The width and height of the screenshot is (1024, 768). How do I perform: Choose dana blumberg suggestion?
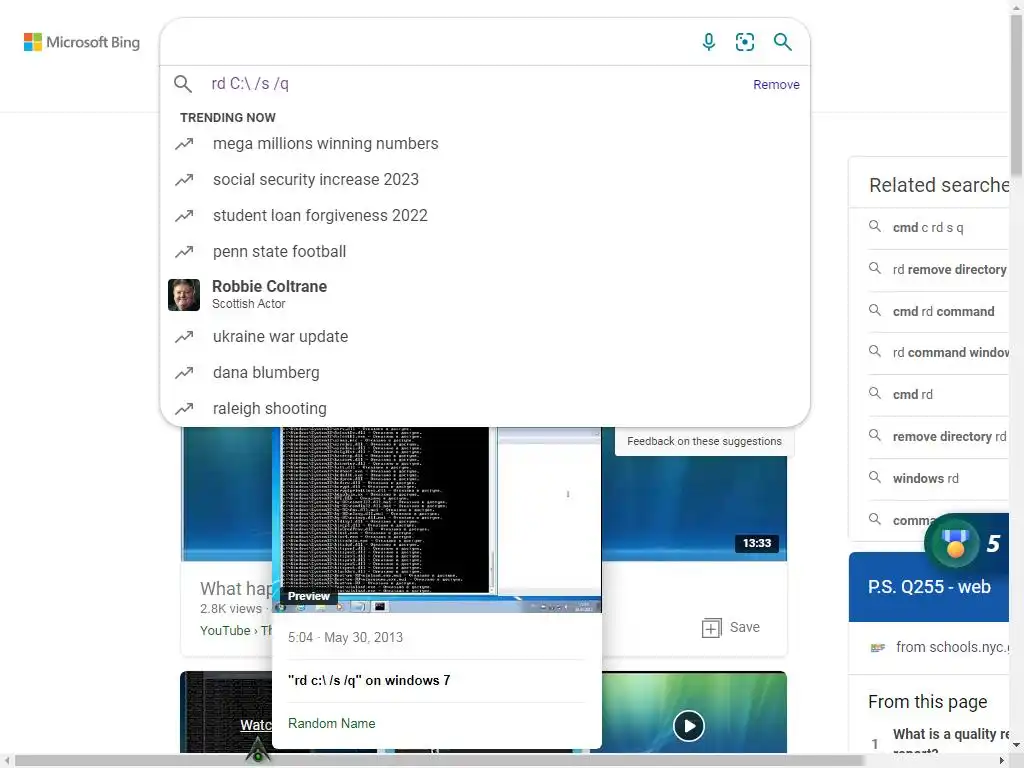point(266,372)
